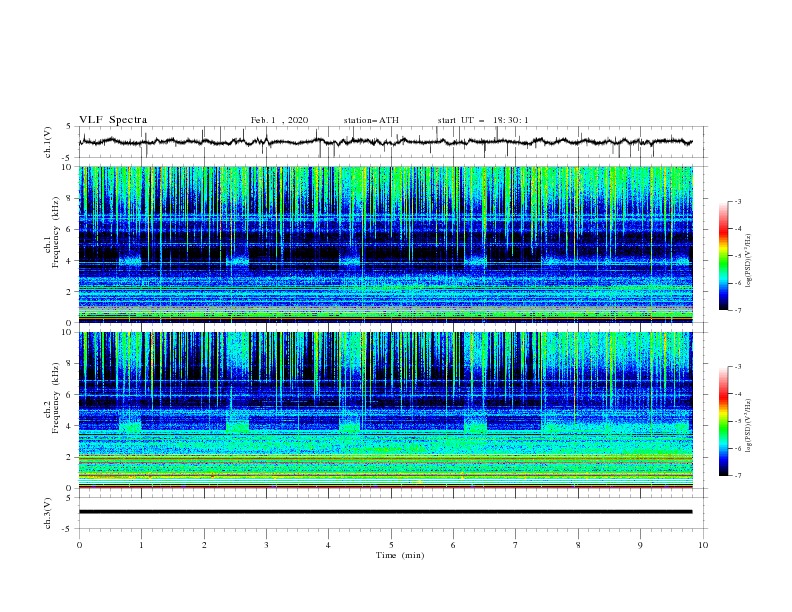The height and width of the screenshot is (612, 792).
Task: Click time axis tick label "9"
Action: click(x=640, y=545)
